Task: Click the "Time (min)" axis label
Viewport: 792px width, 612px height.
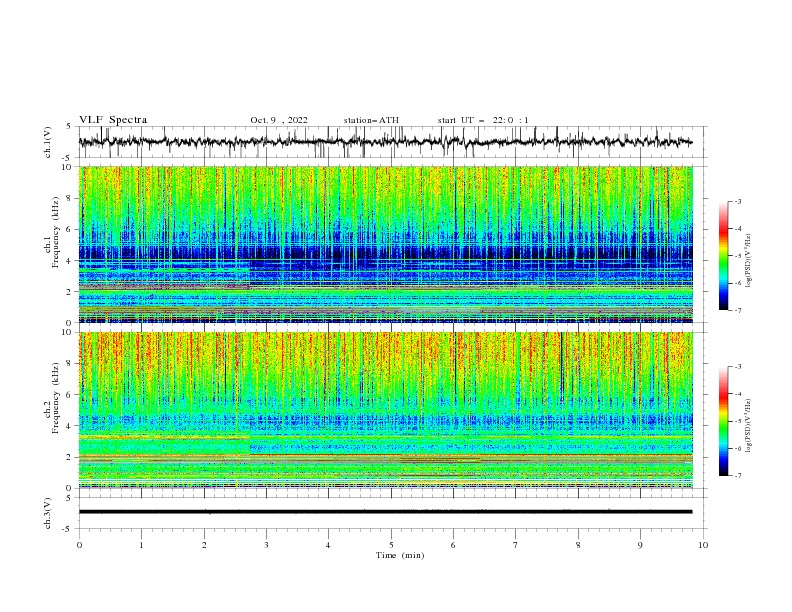Action: pyautogui.click(x=400, y=555)
